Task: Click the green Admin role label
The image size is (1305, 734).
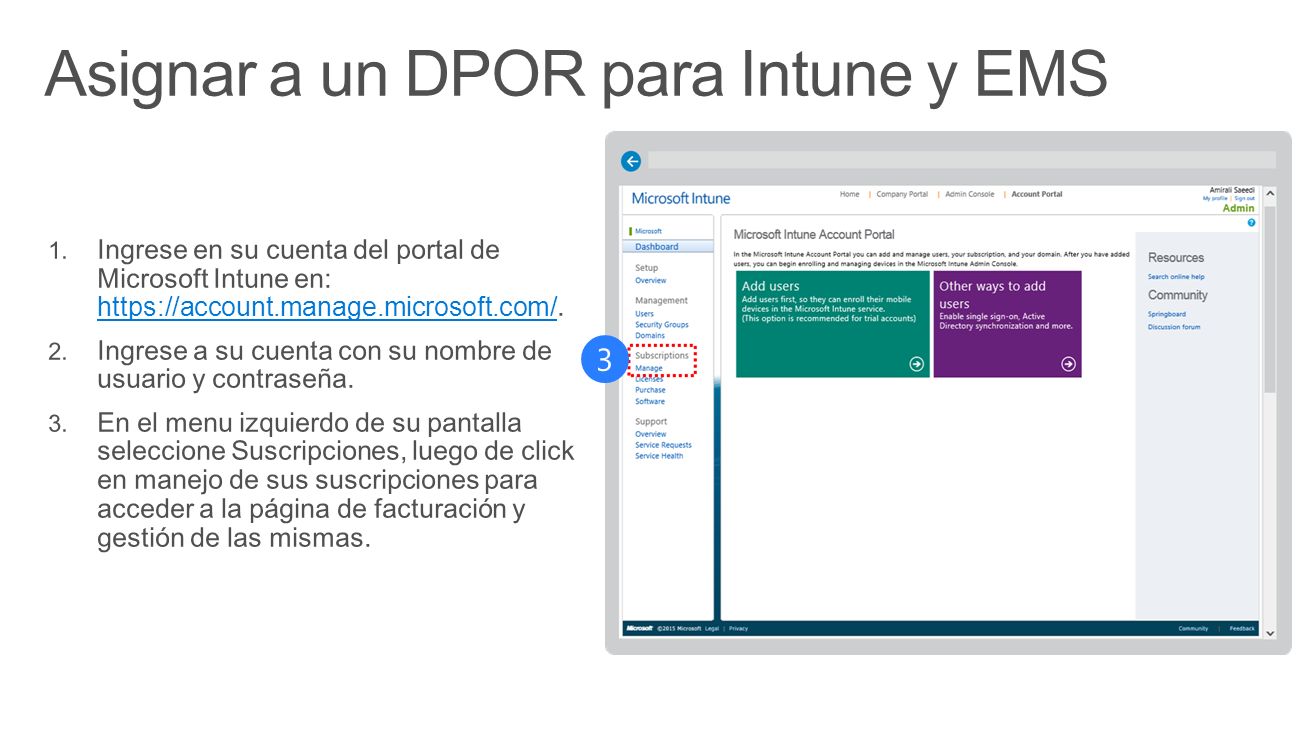Action: pos(1239,208)
